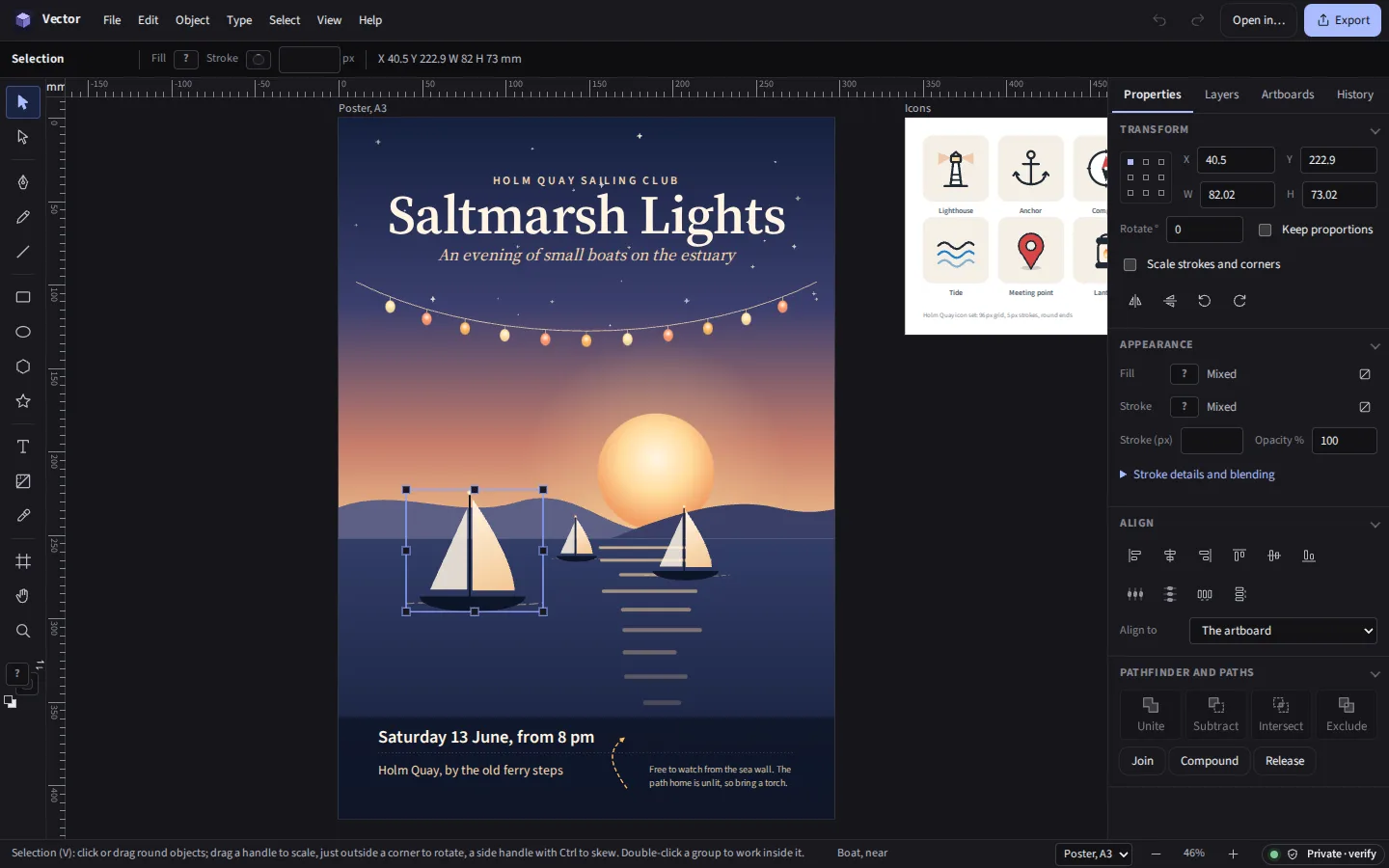Screen dimensions: 1389x868
Task: Flip selection vertically in Transform
Action: pos(1170,301)
